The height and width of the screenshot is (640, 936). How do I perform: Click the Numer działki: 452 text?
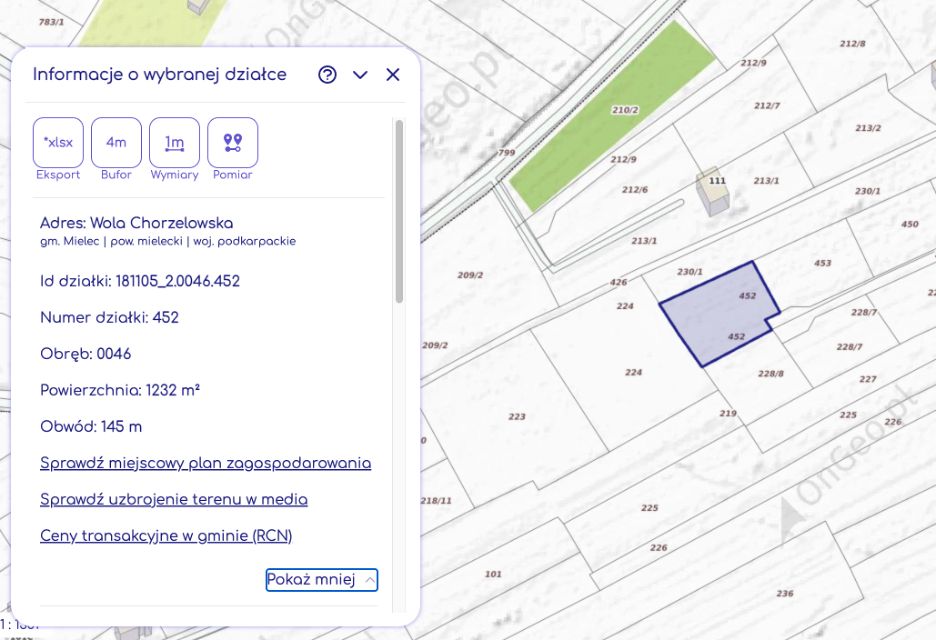pos(109,318)
